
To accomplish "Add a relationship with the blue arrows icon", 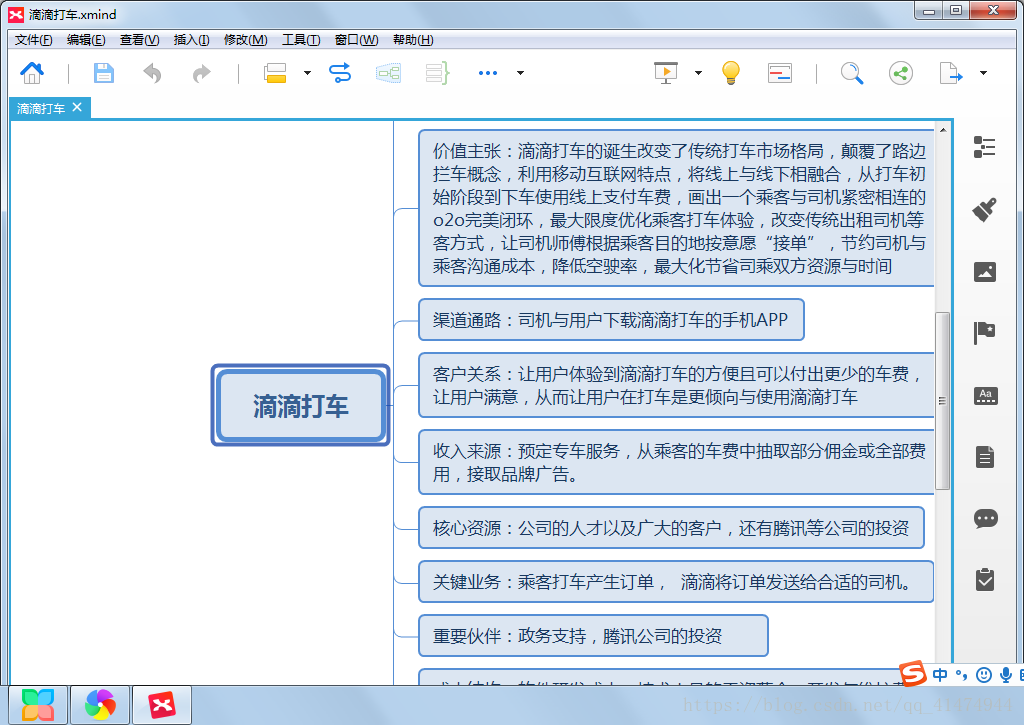I will pyautogui.click(x=340, y=72).
